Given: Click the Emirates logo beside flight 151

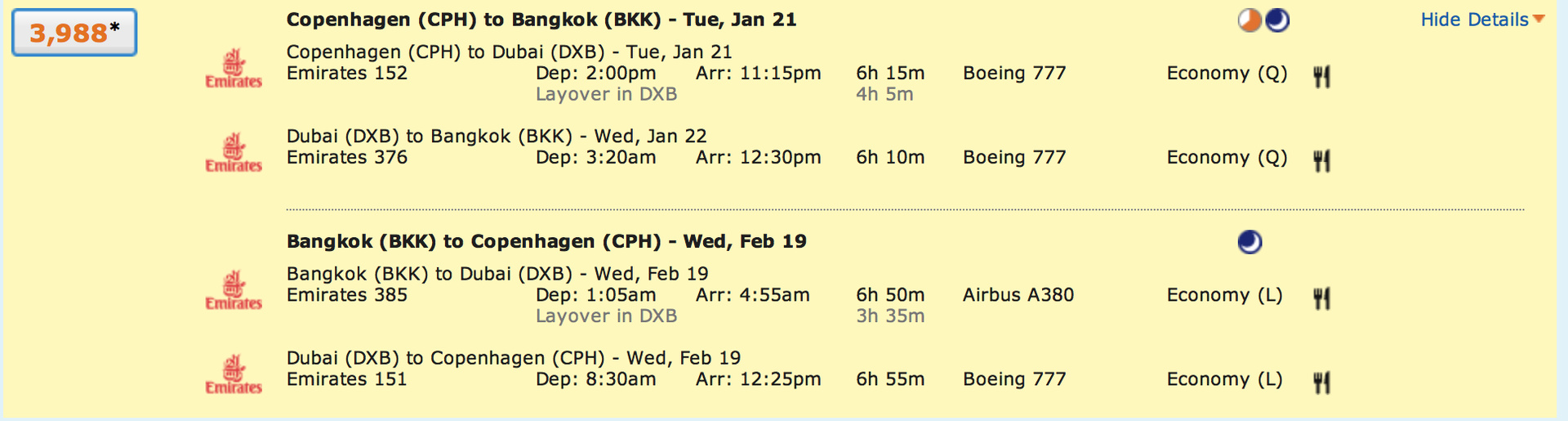Looking at the screenshot, I should coord(234,374).
